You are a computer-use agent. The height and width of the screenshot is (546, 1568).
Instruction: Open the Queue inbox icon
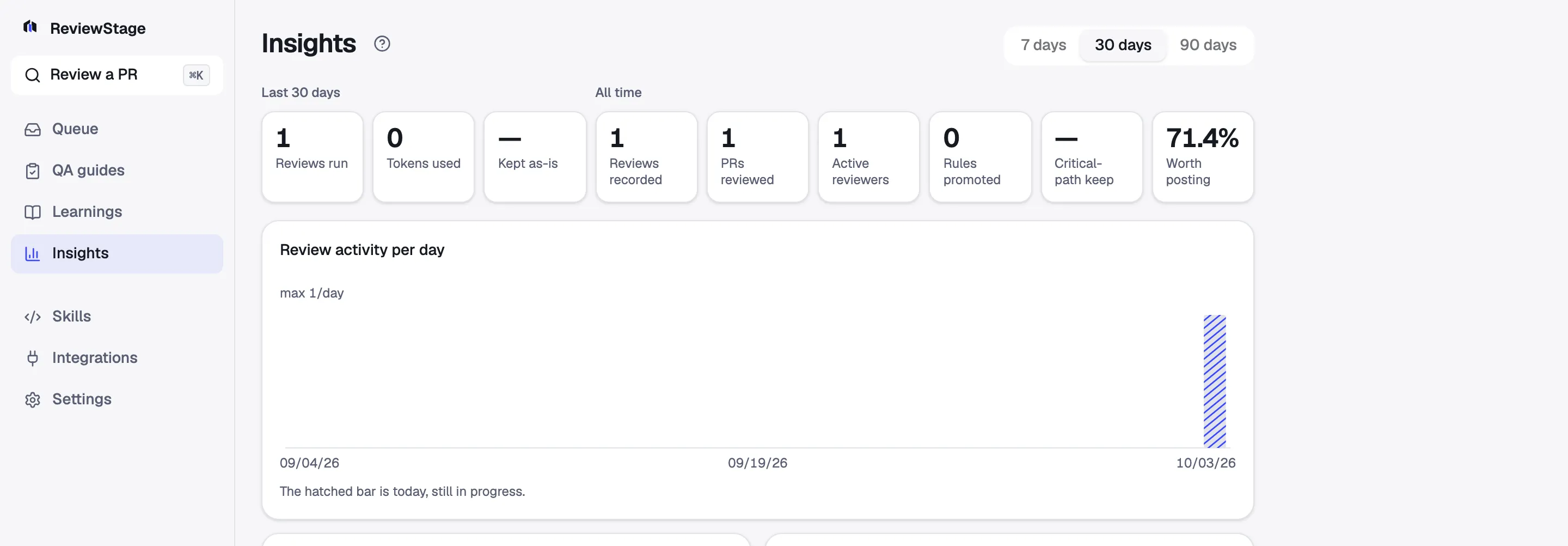pyautogui.click(x=32, y=129)
